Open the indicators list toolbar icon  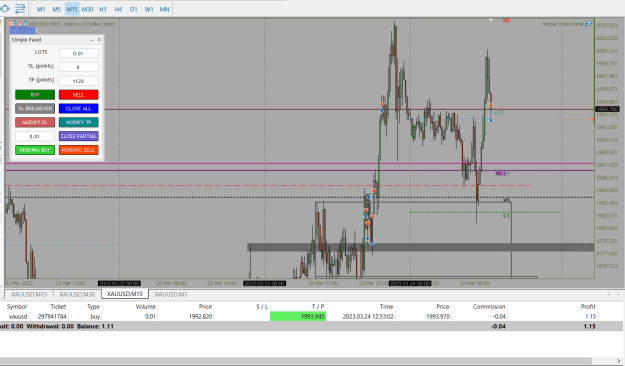pyautogui.click(x=20, y=8)
